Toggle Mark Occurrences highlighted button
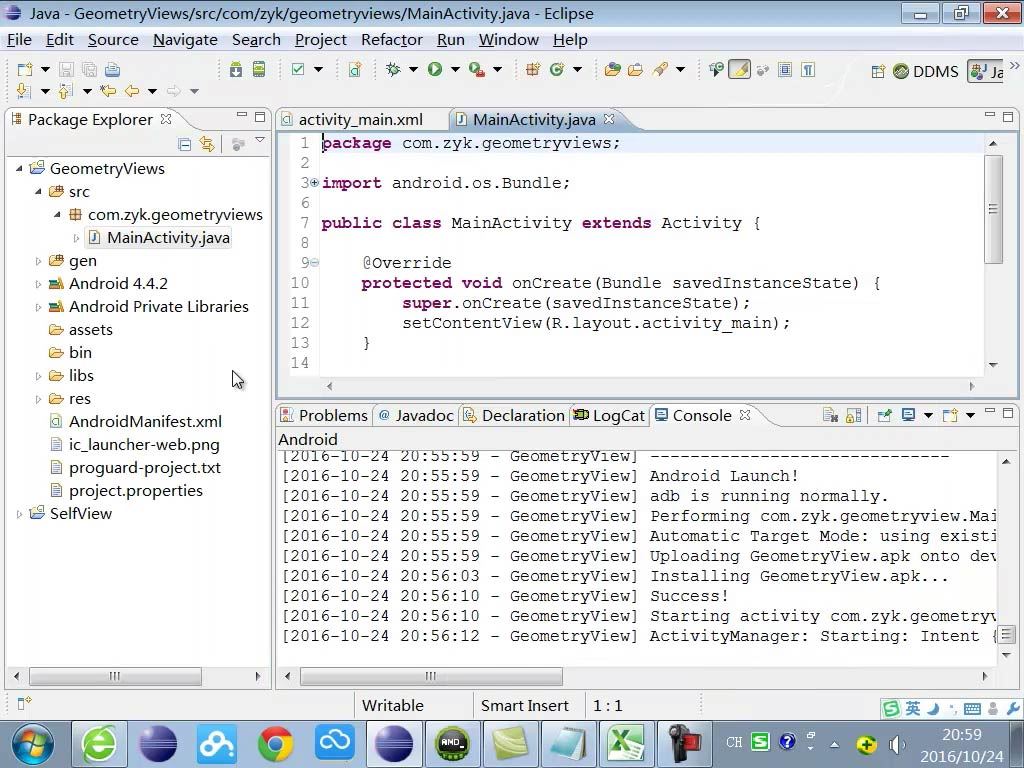The height and width of the screenshot is (768, 1024). [739, 70]
